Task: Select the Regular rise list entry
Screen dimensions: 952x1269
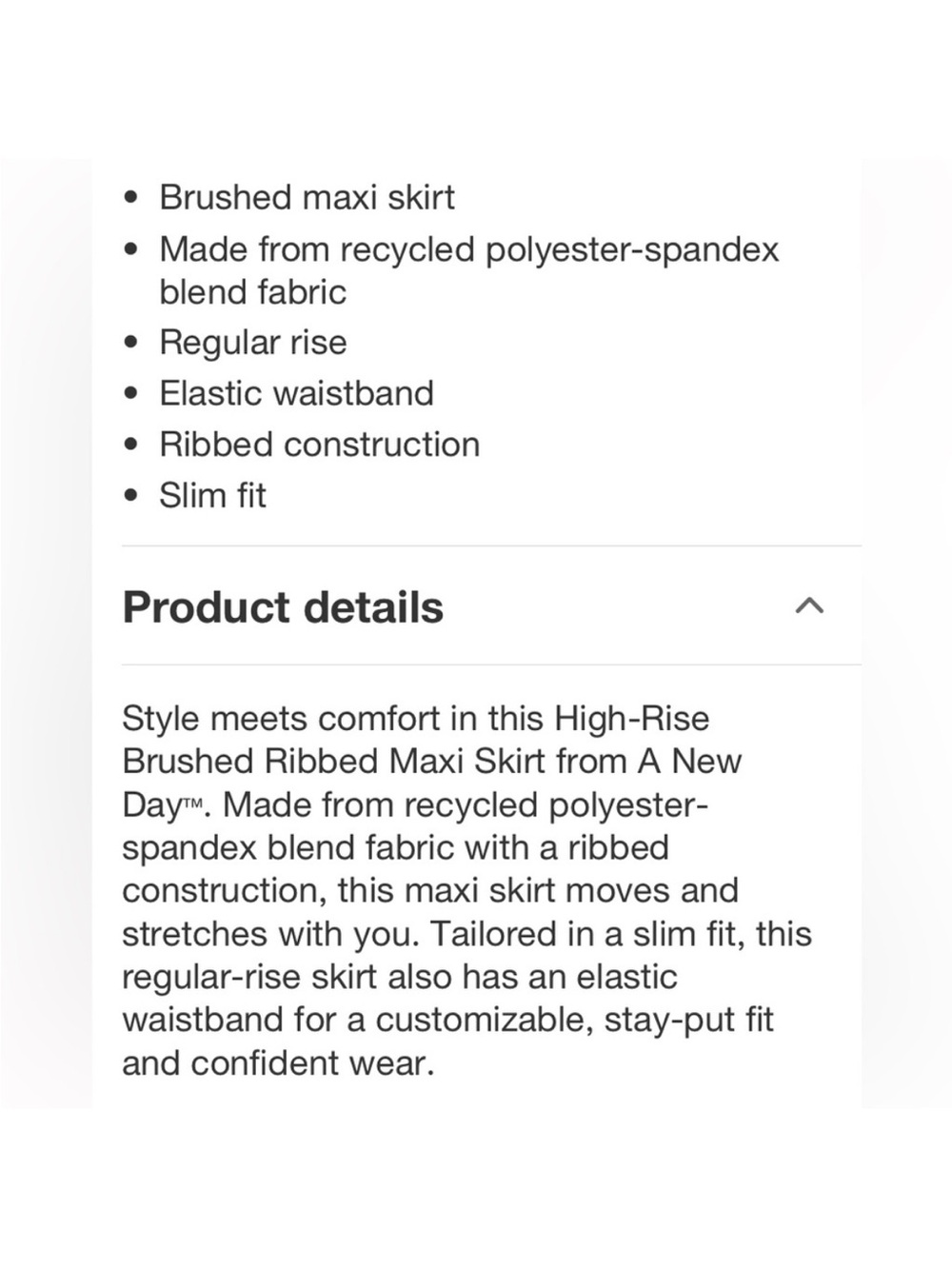Action: 252,343
